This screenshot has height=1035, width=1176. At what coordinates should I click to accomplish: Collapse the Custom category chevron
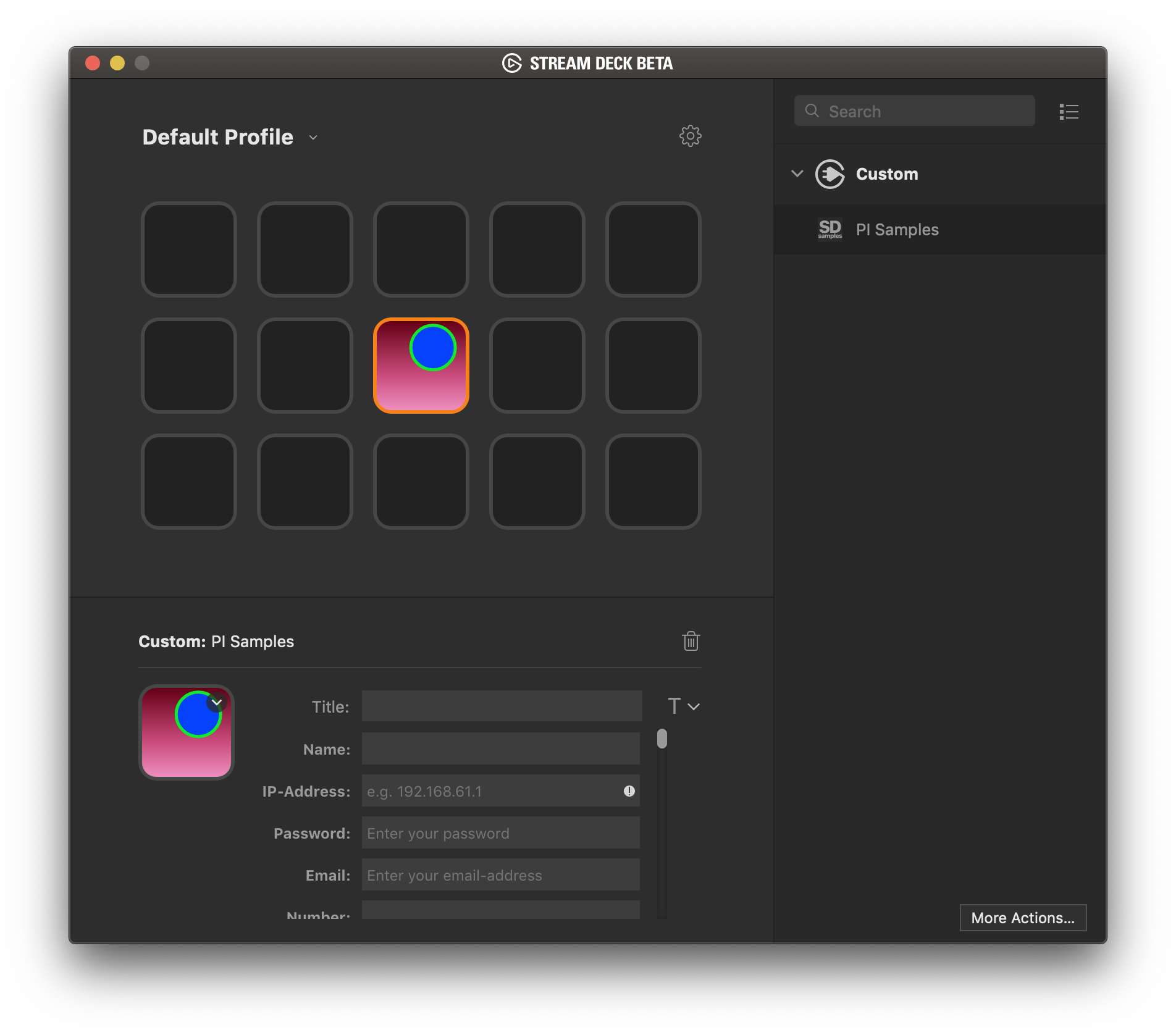[x=797, y=174]
